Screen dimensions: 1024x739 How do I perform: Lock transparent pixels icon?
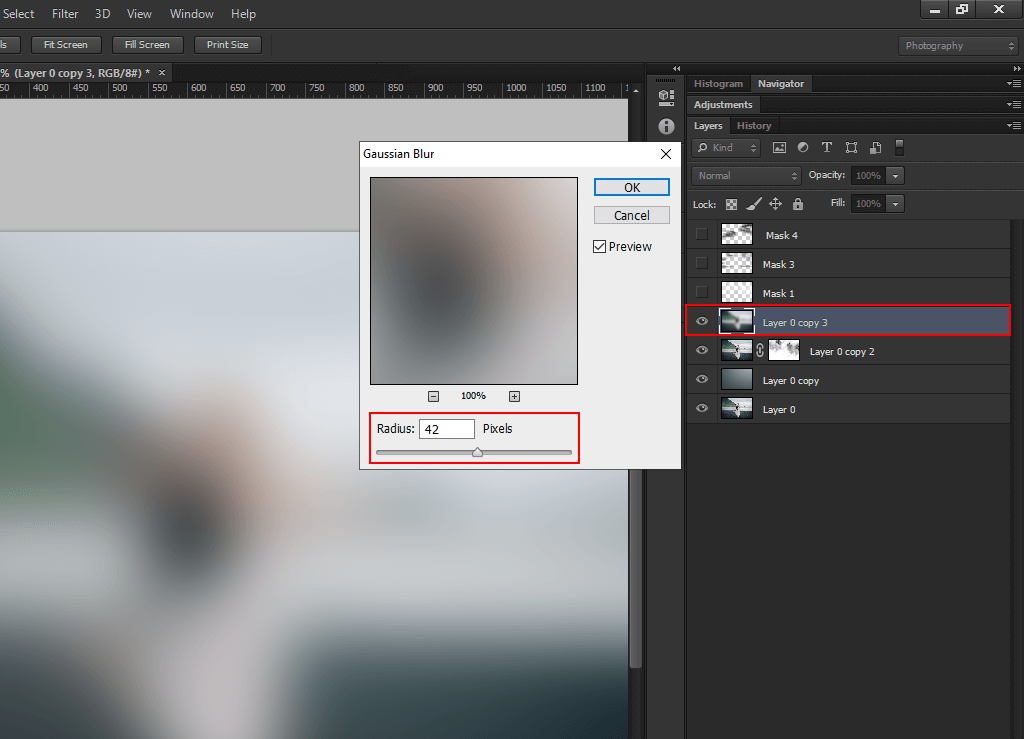click(731, 204)
